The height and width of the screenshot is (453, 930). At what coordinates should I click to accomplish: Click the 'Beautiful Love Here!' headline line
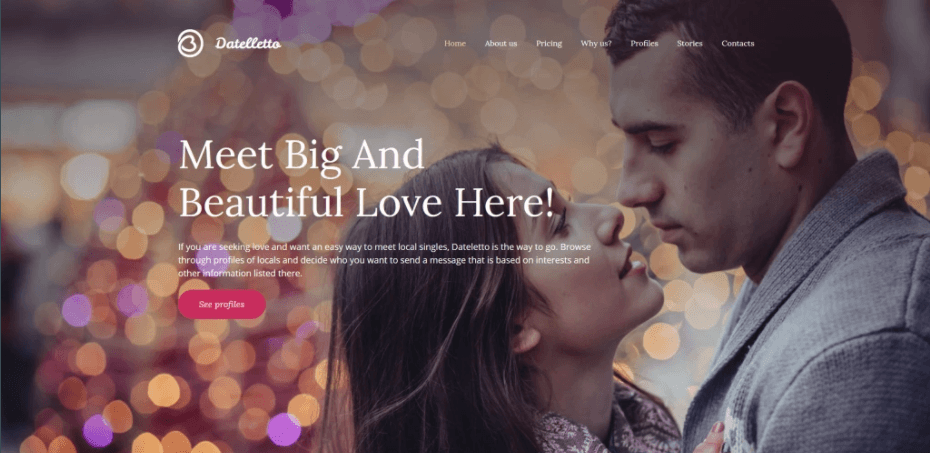coord(367,203)
